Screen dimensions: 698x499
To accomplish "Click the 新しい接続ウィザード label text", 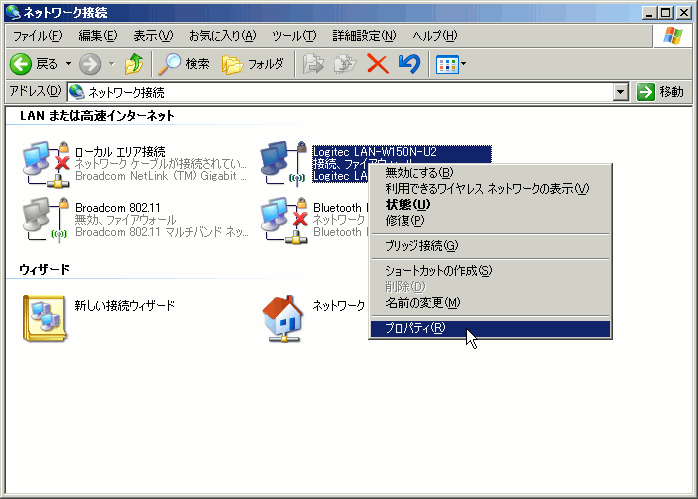I will click(125, 305).
